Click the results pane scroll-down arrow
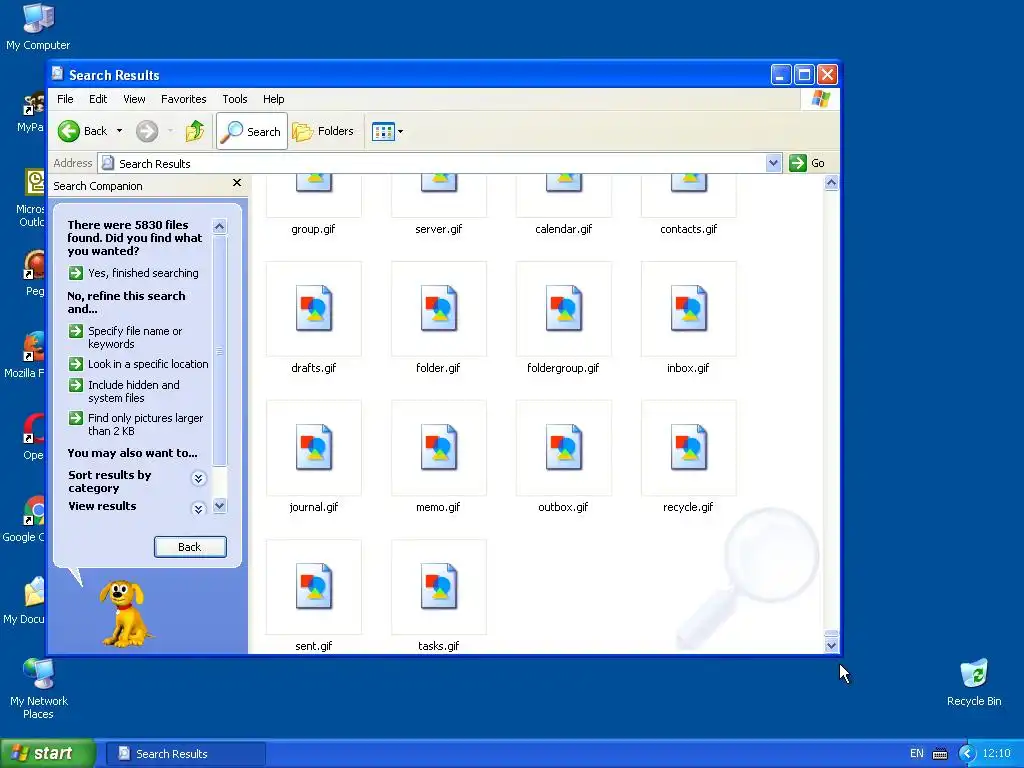This screenshot has height=768, width=1024. [831, 645]
